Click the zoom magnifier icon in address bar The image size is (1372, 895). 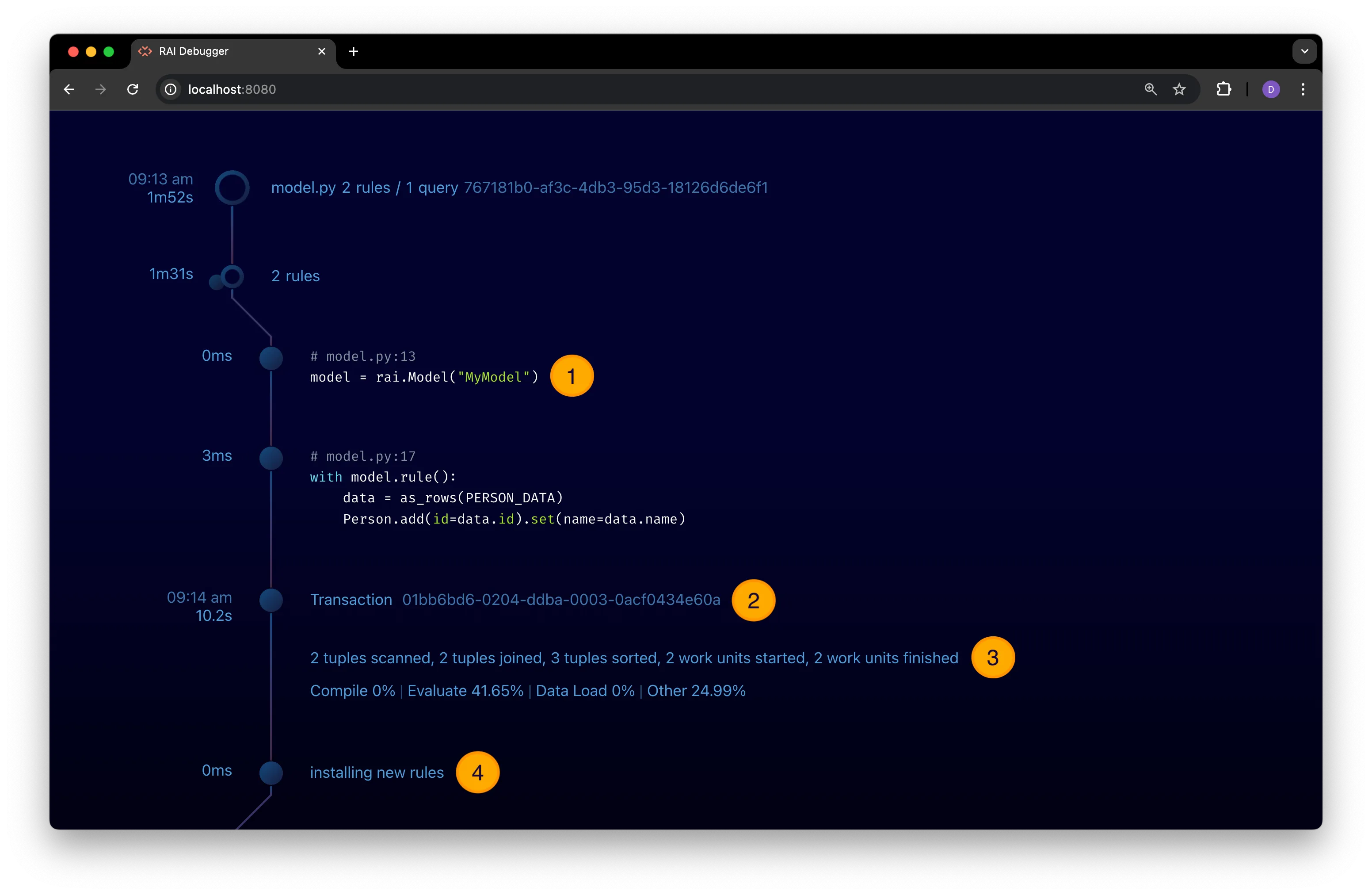click(x=1150, y=89)
